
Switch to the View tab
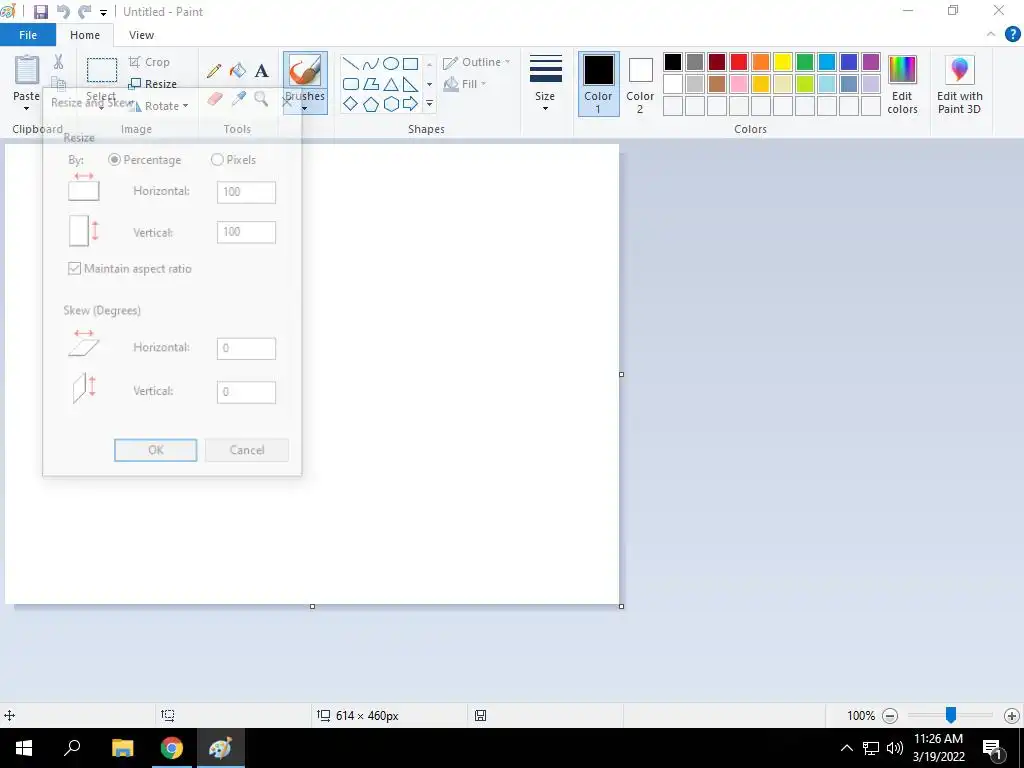pyautogui.click(x=141, y=35)
